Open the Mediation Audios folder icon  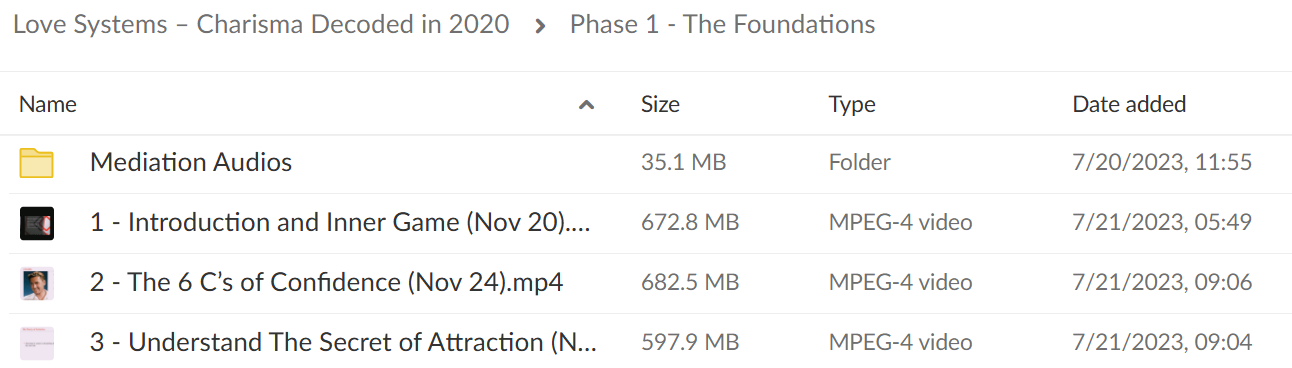tap(36, 163)
